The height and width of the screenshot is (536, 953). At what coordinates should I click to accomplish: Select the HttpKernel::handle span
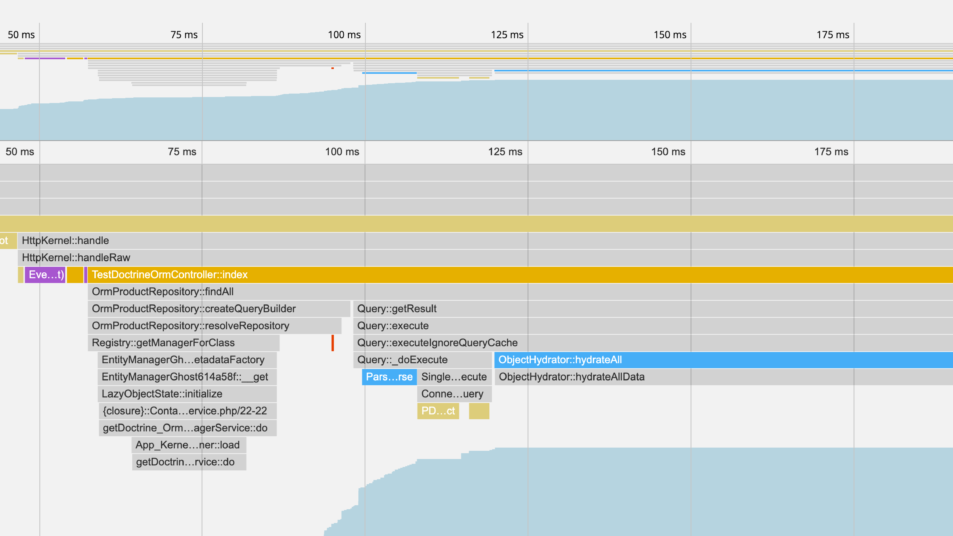point(66,241)
